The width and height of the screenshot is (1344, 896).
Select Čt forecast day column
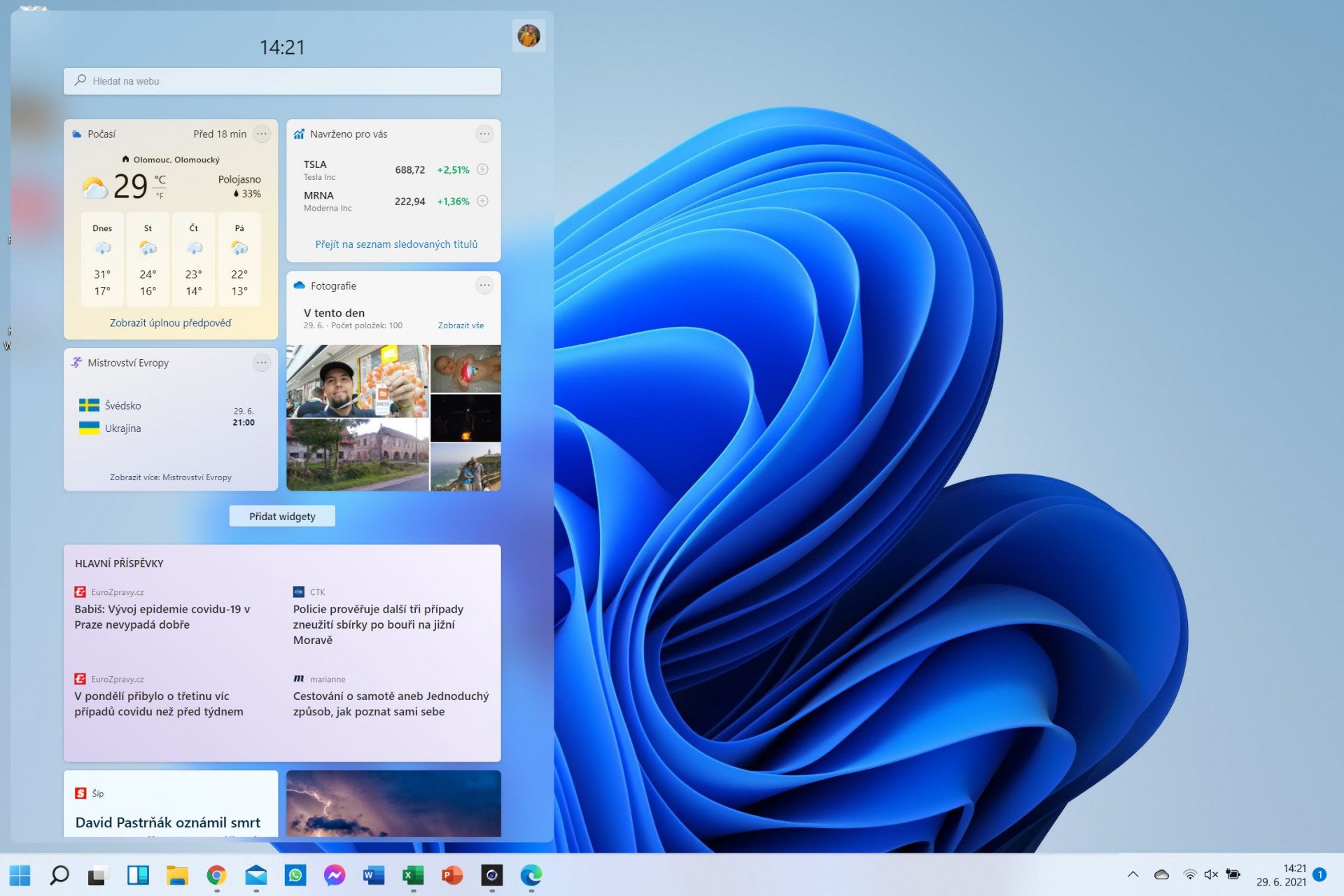coord(194,260)
